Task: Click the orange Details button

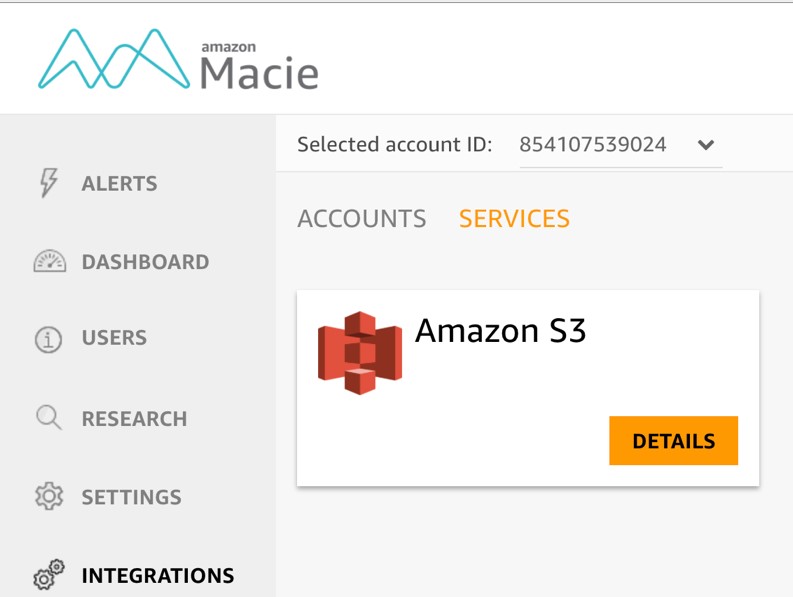Action: 674,441
